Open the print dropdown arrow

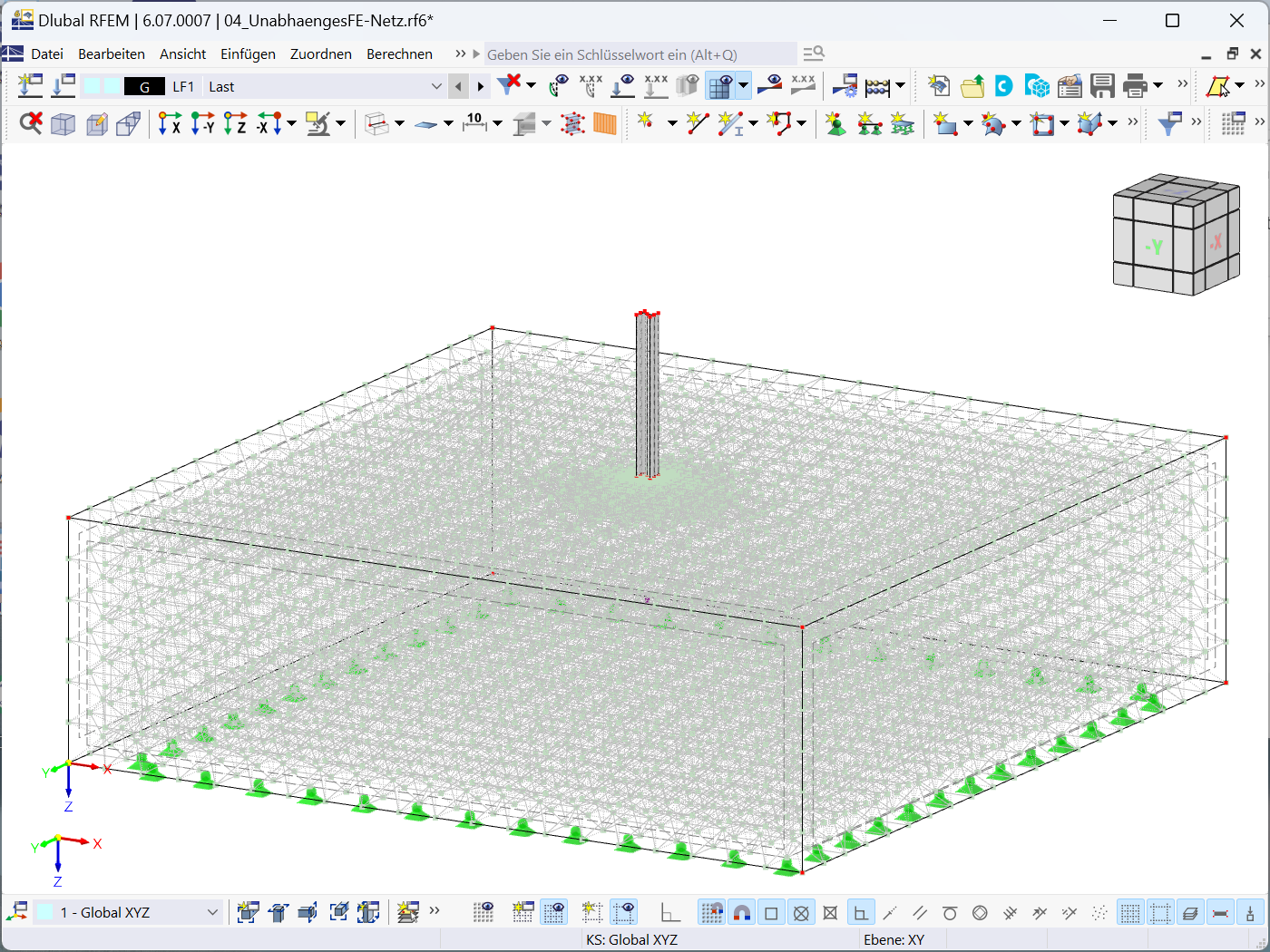(x=1158, y=86)
